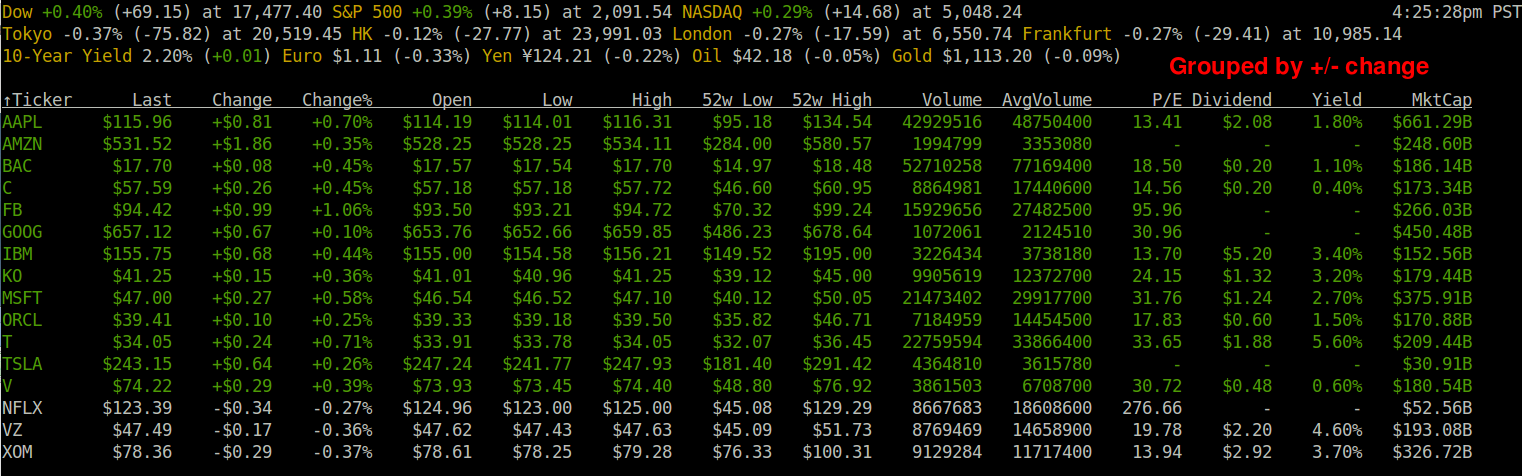
Task: Click BAC volume 52710258
Action: 942,166
